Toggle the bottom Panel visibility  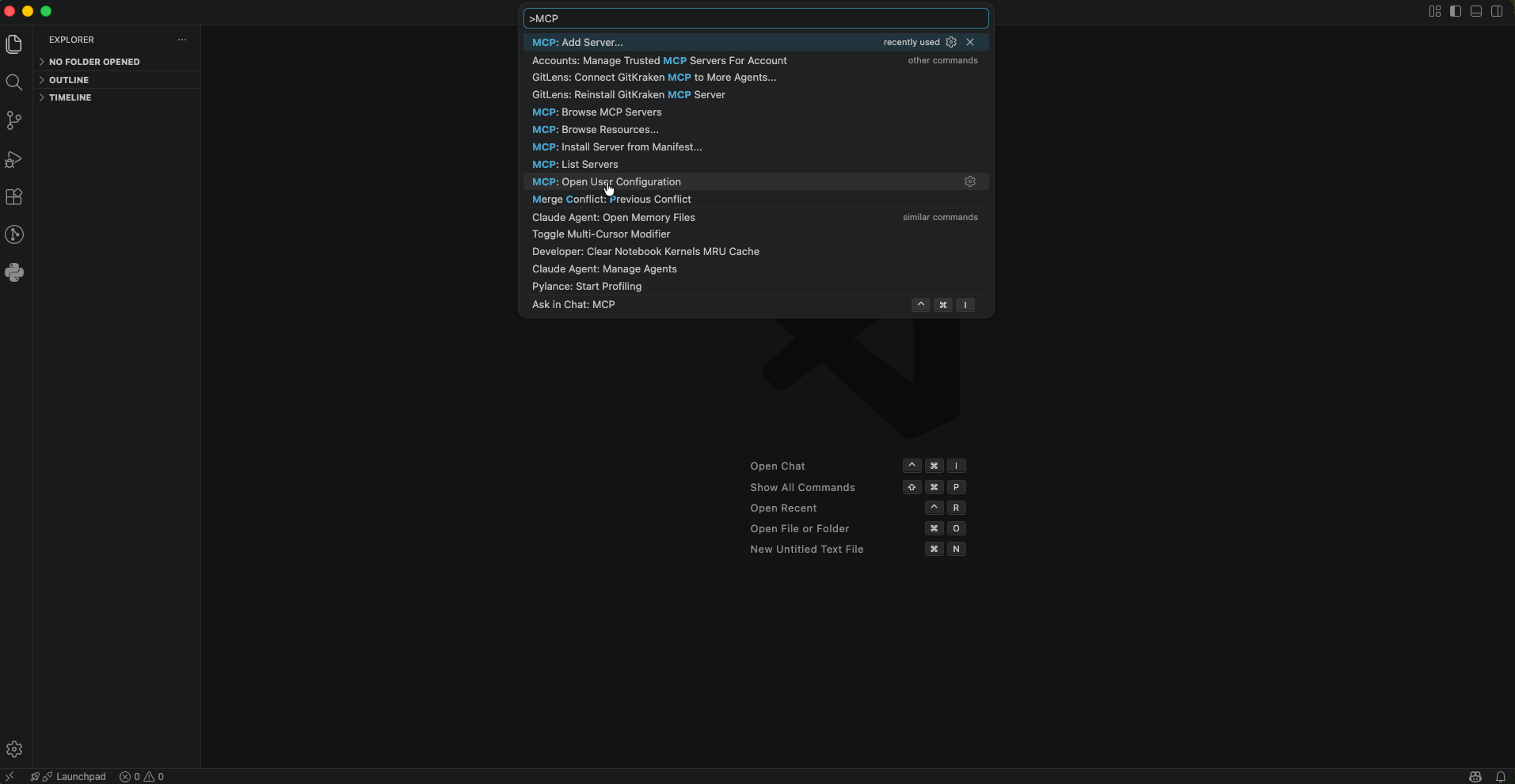click(1476, 11)
